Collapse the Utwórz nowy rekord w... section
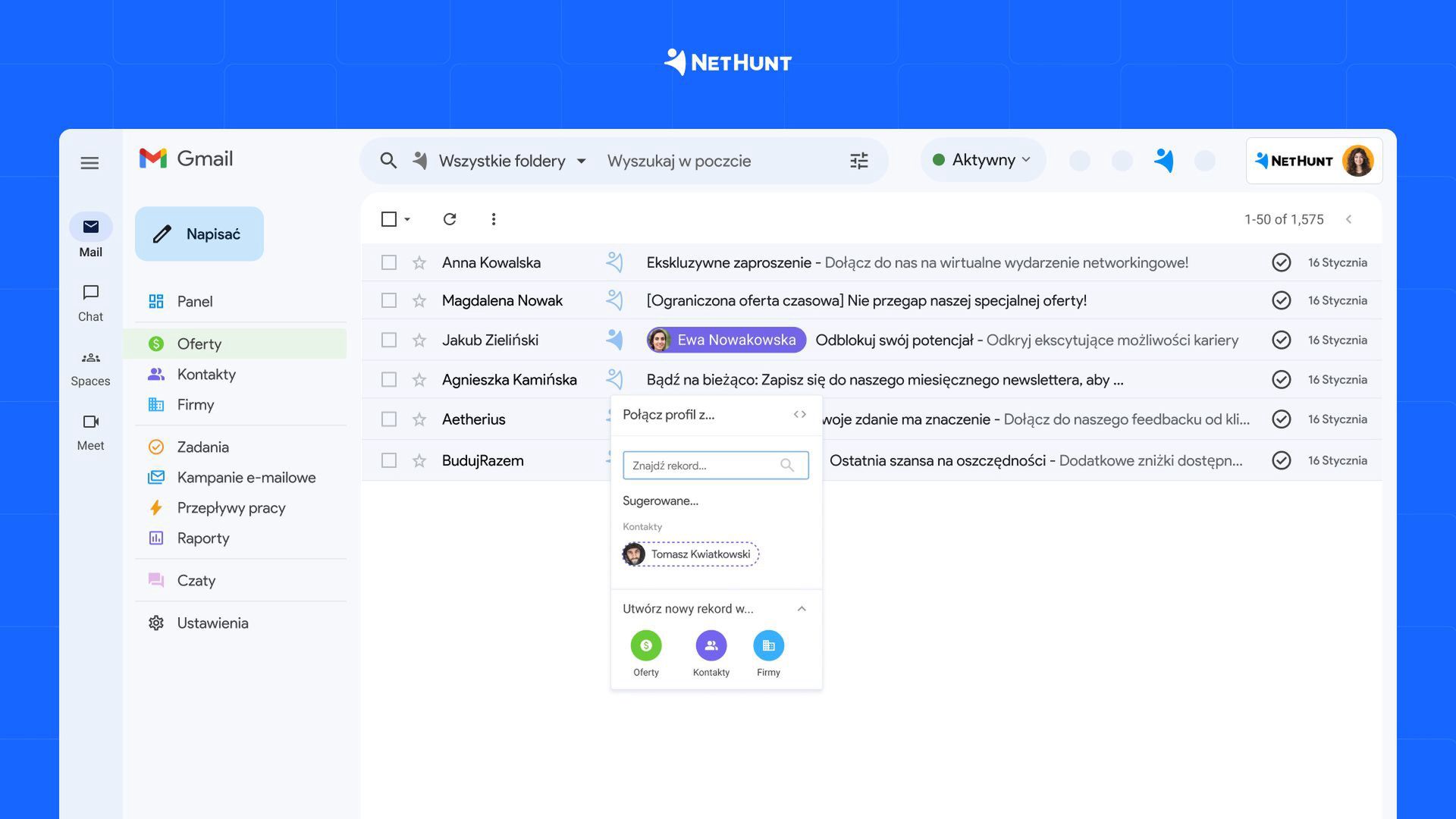1456x819 pixels. click(802, 609)
